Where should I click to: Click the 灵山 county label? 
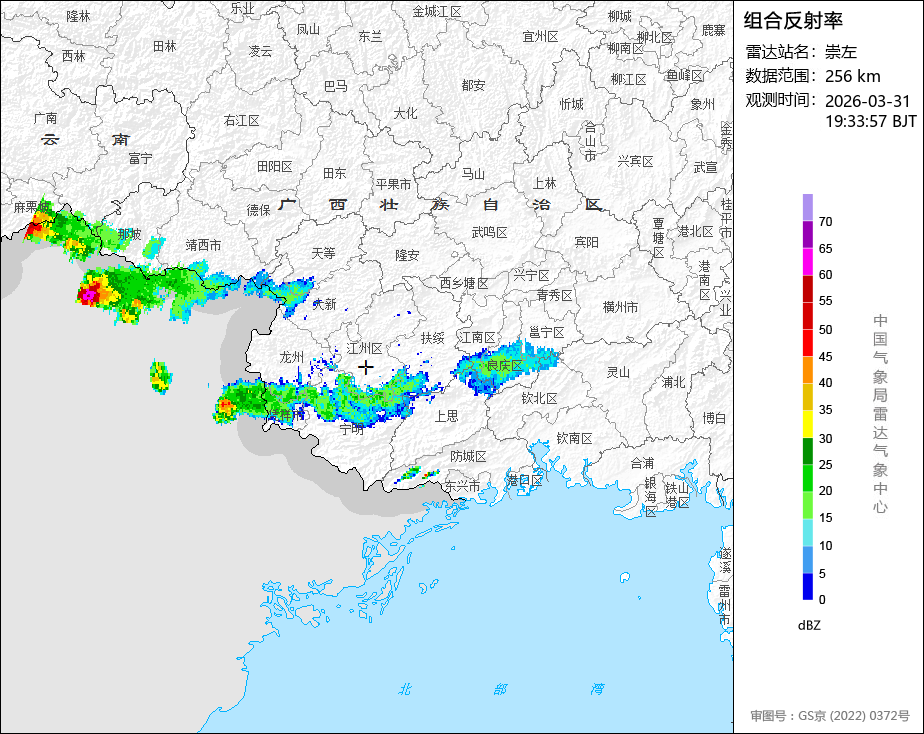(618, 372)
